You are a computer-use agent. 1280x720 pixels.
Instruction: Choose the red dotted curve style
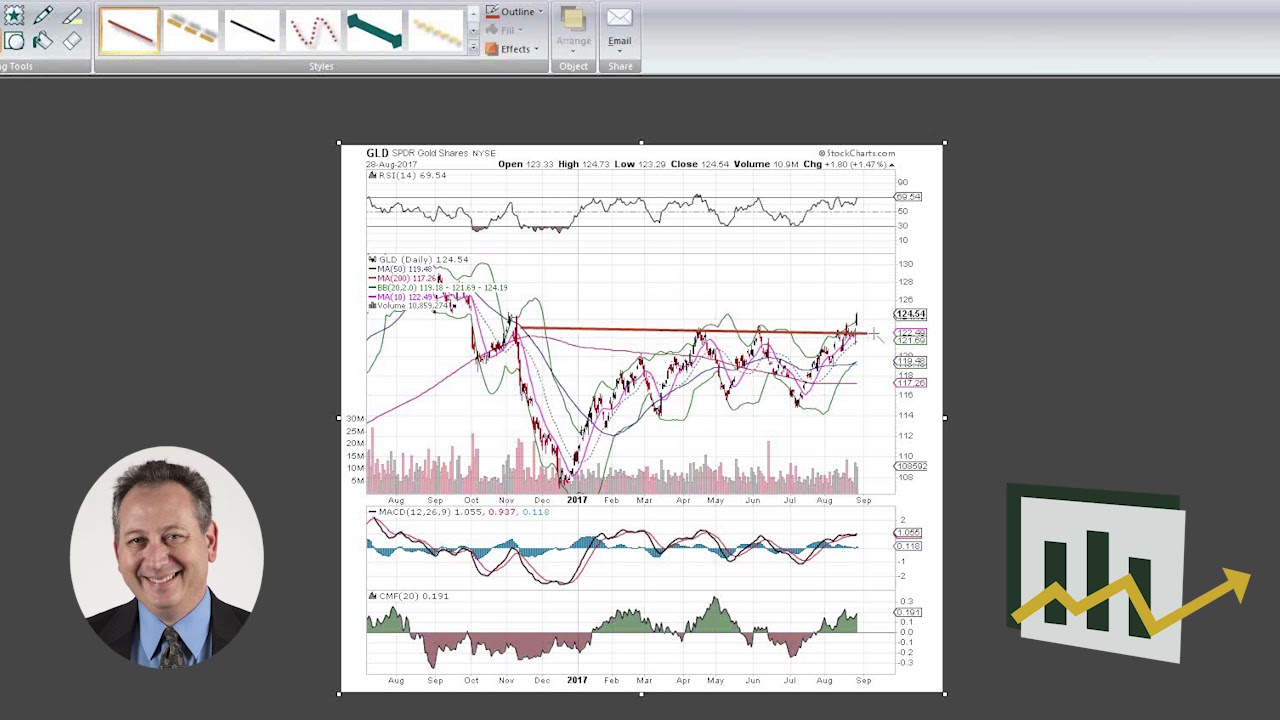click(312, 30)
